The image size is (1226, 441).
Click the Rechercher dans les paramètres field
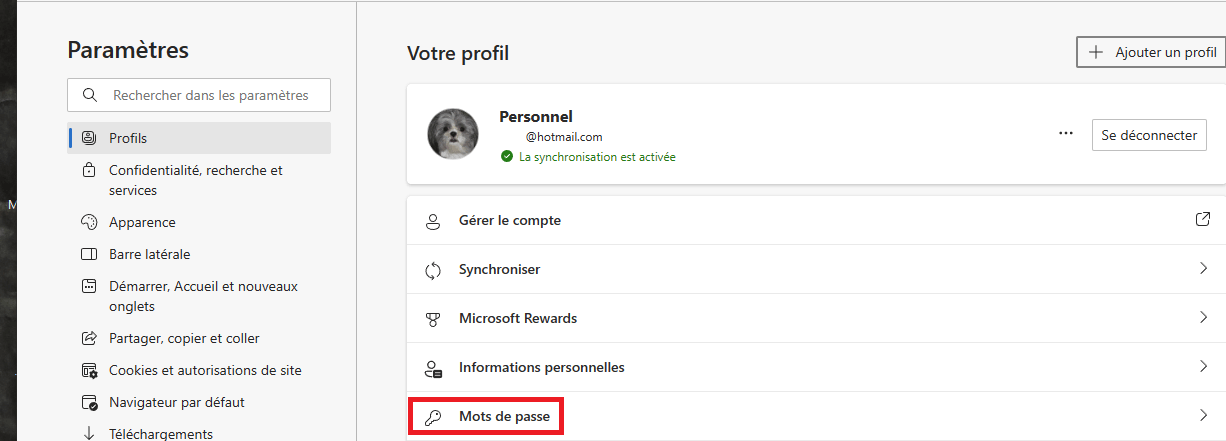tap(199, 95)
